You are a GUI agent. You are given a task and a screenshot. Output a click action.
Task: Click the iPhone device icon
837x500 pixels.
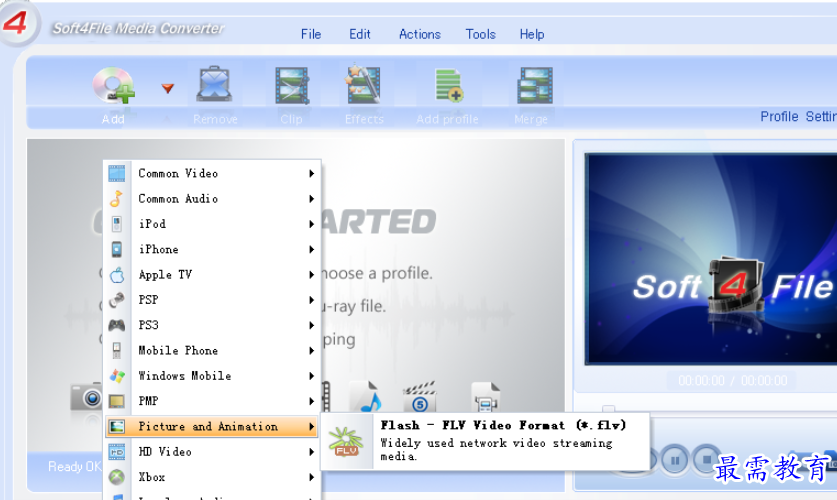pyautogui.click(x=116, y=249)
